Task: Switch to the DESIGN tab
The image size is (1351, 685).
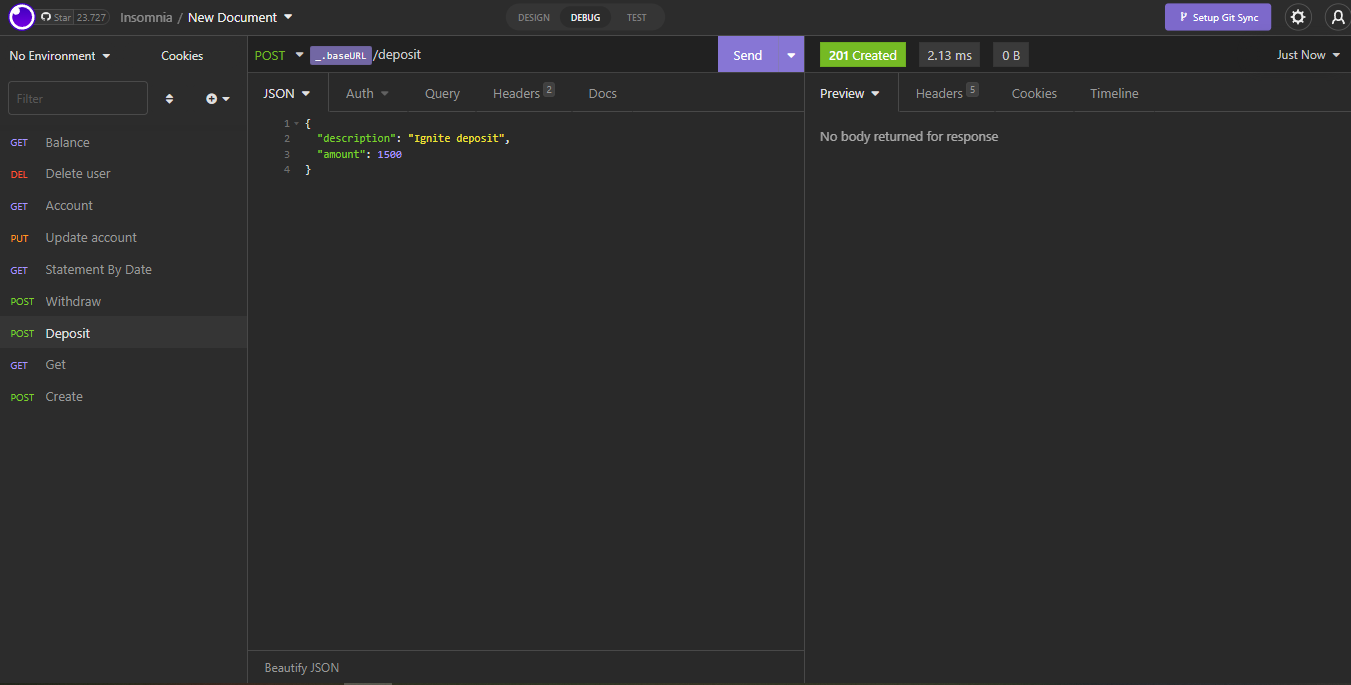Action: 533,17
